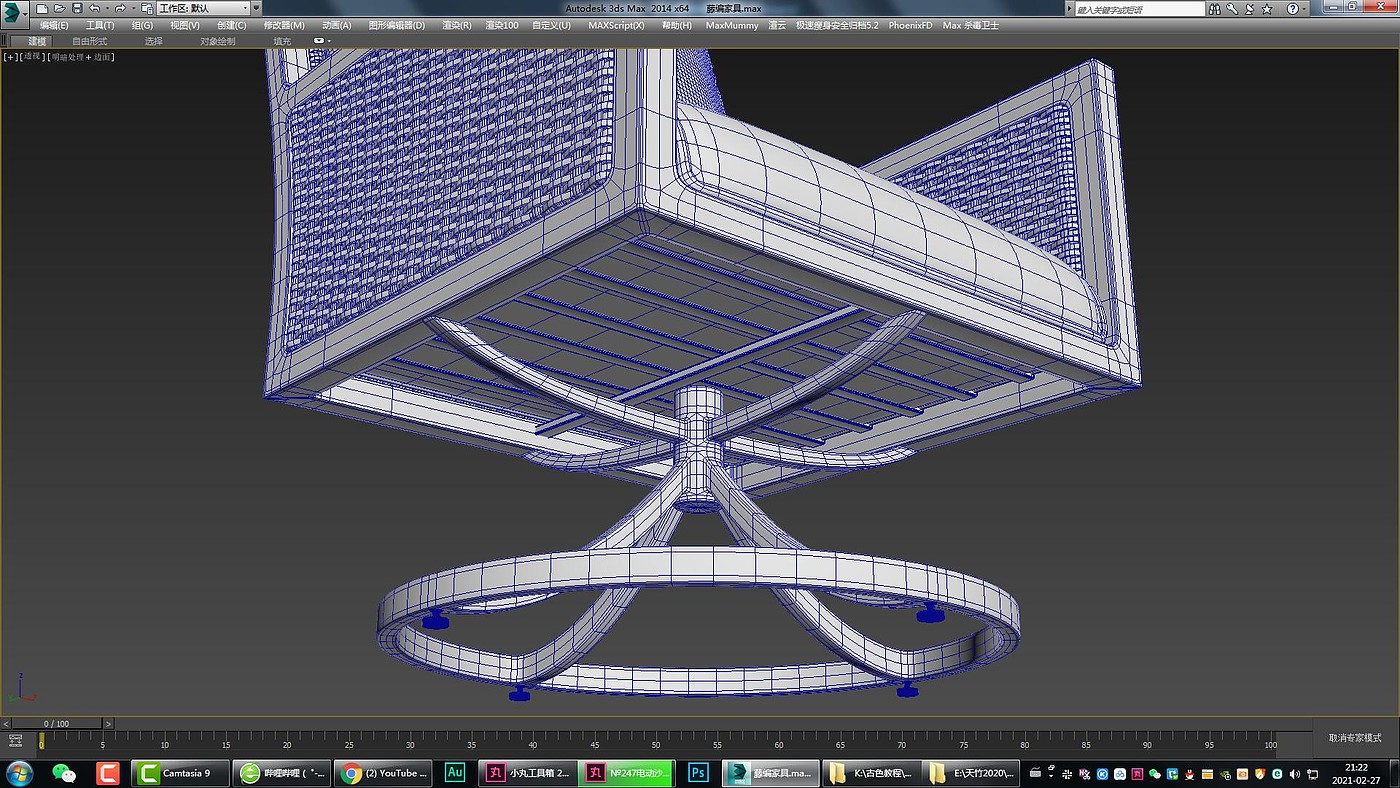Open the 工作区 workspace dropdown
The image size is (1400, 788).
(200, 9)
